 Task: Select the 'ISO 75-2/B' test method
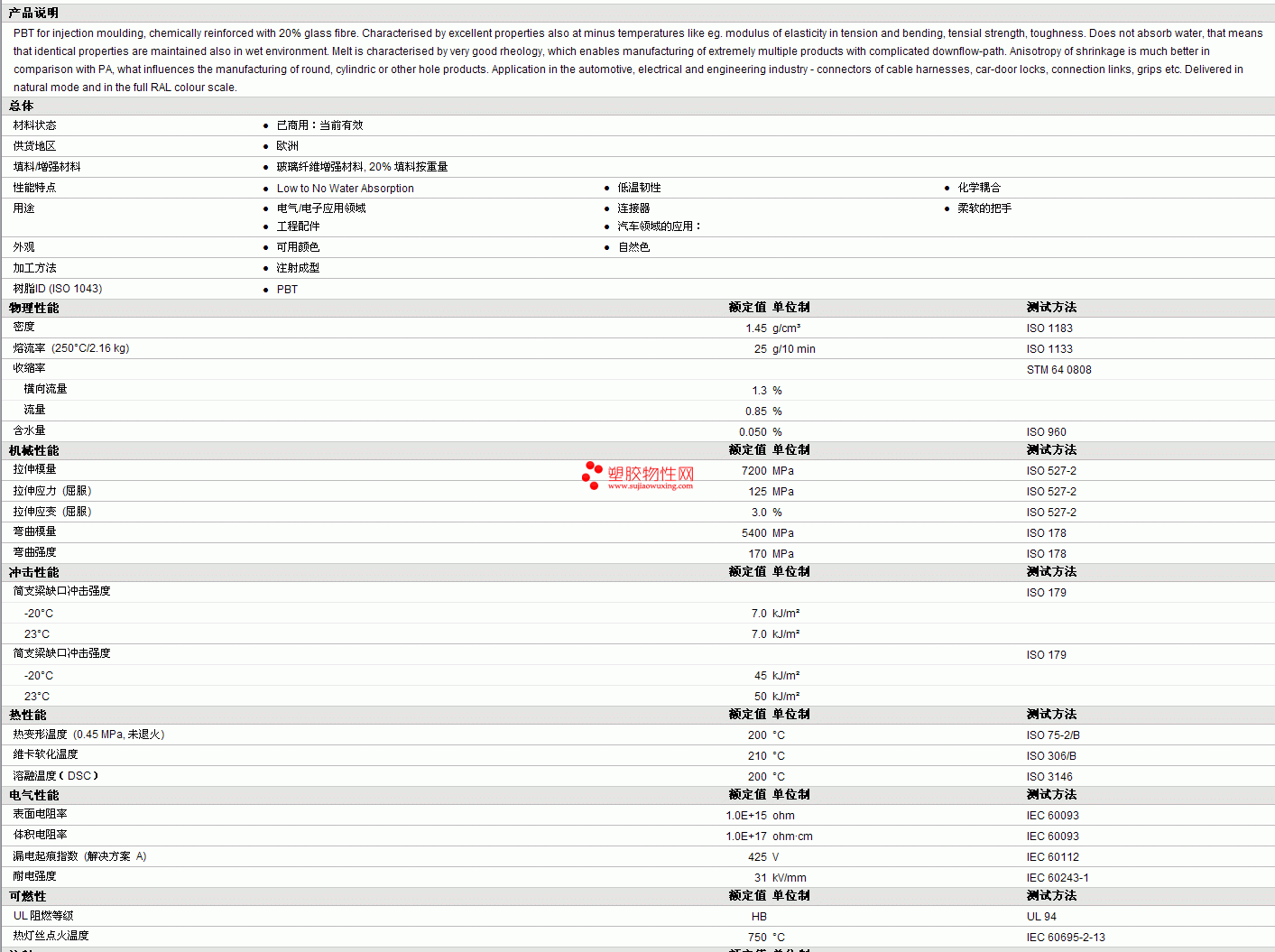point(1053,735)
